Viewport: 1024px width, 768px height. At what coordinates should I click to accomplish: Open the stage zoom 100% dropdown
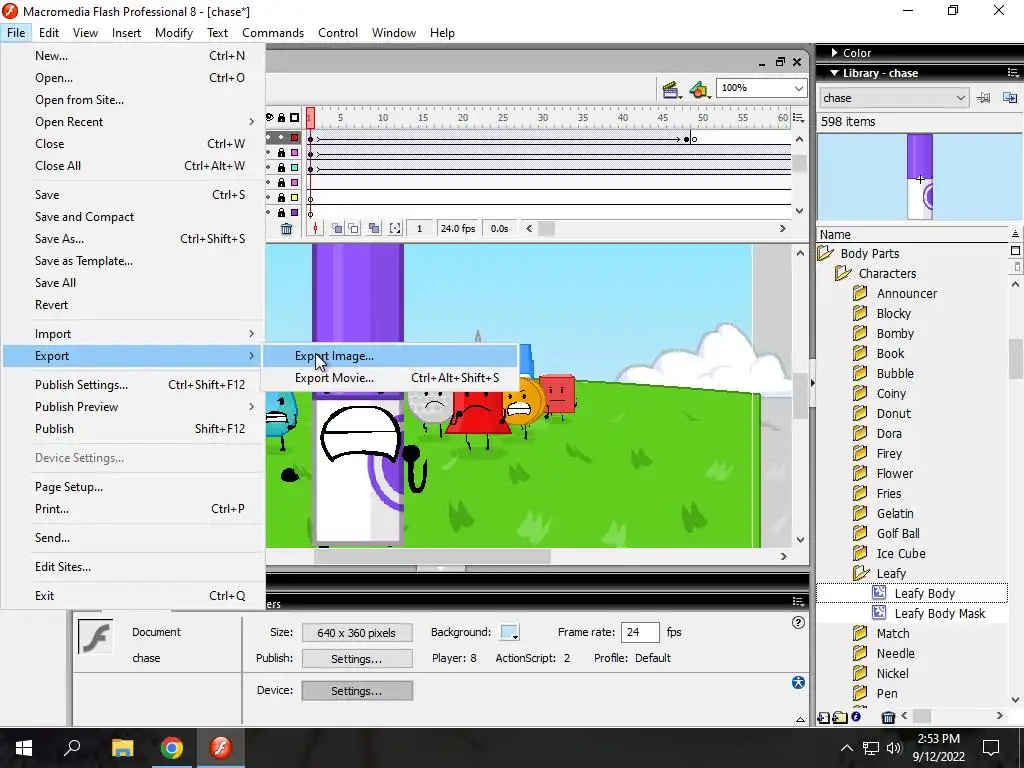(x=798, y=88)
